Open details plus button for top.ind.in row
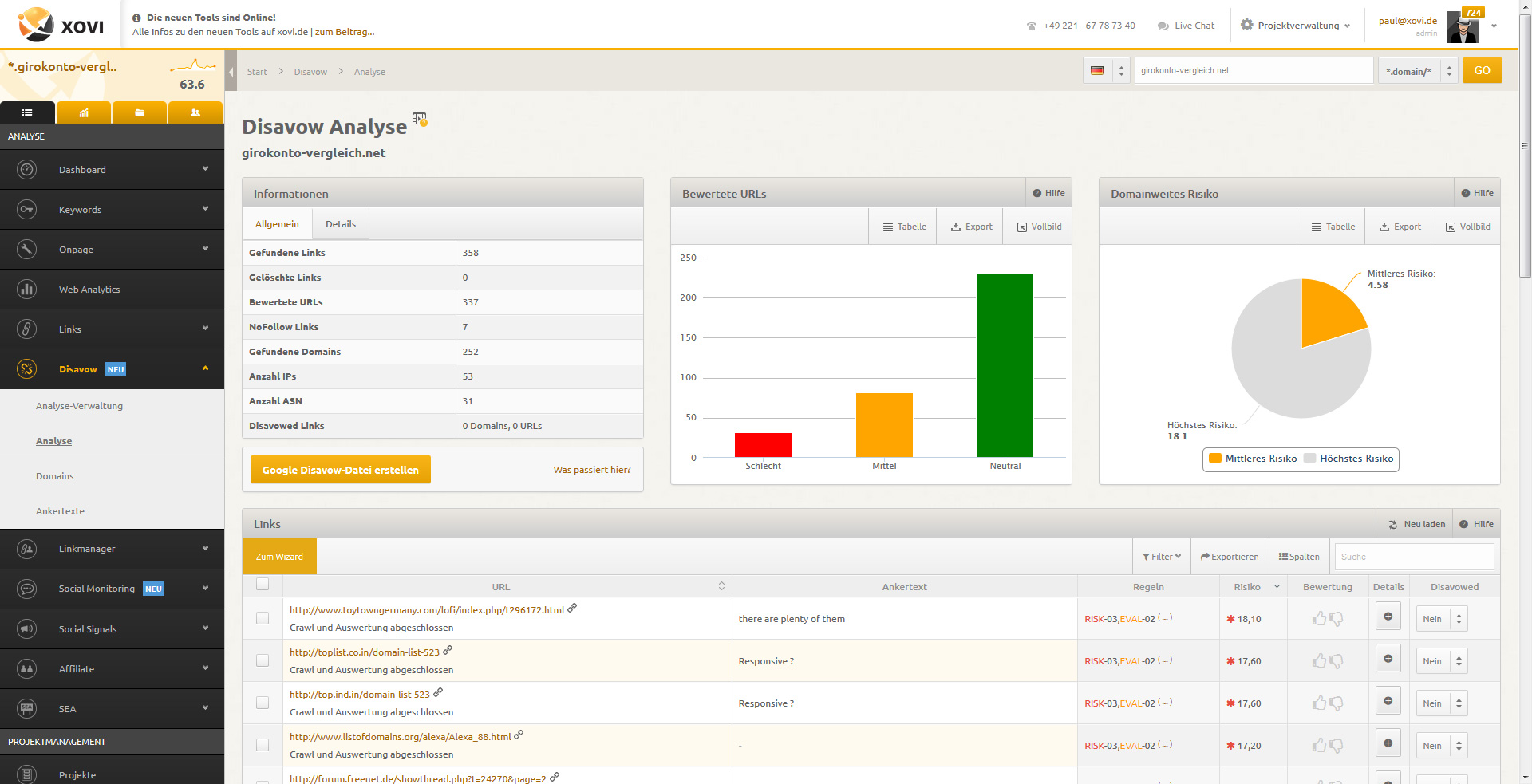1532x784 pixels. coord(1388,700)
